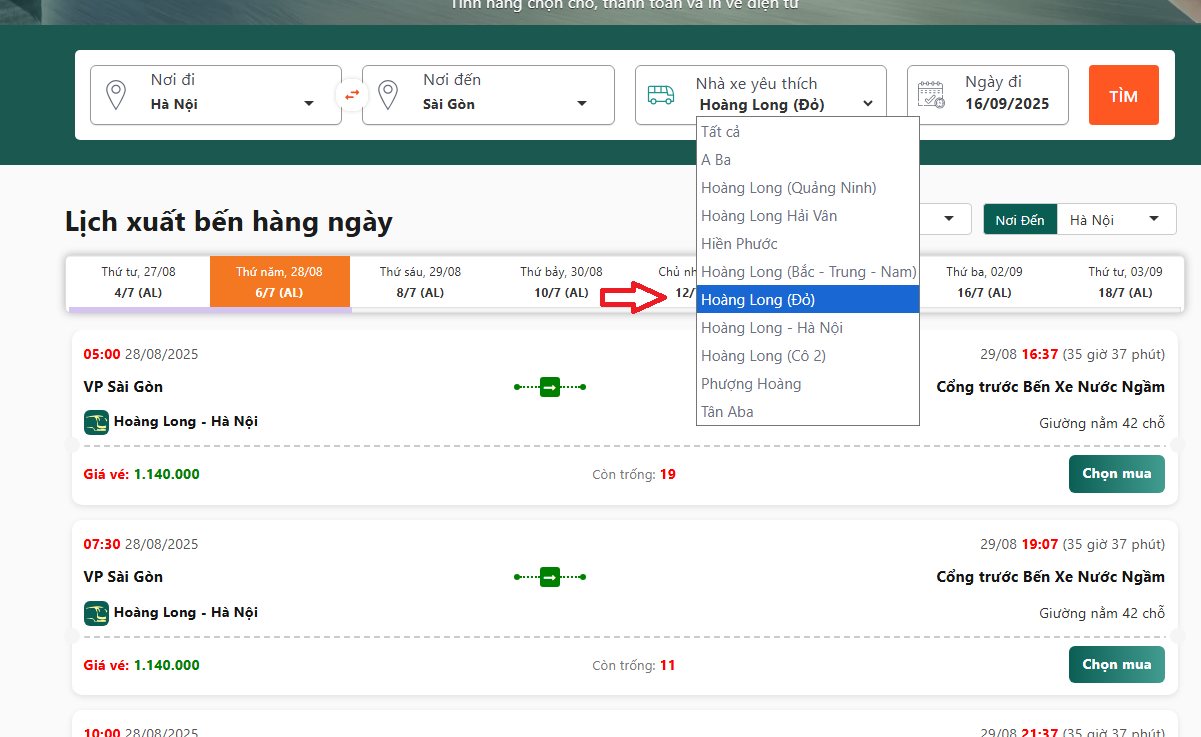
Task: Switch to the Thứ tư, 27/08 tab
Action: pyautogui.click(x=138, y=282)
